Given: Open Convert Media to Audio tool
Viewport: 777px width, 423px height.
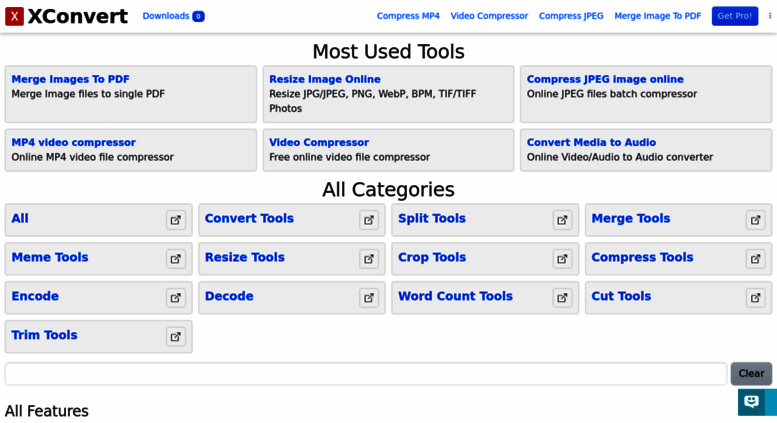Looking at the screenshot, I should coord(591,142).
